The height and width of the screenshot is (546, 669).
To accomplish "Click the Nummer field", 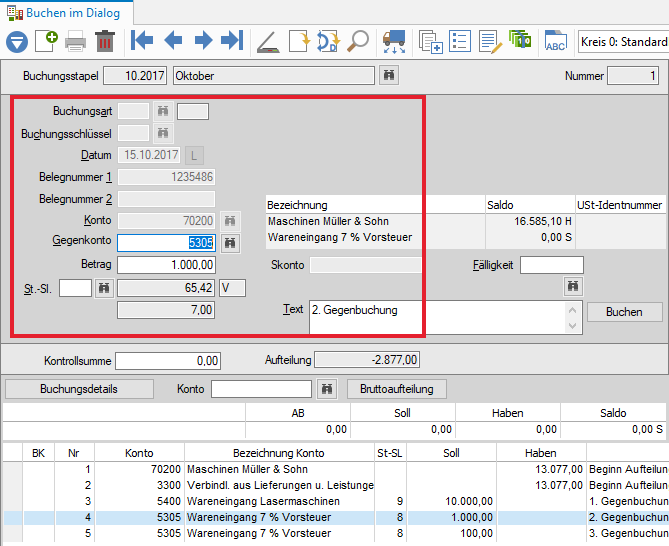I will pos(633,76).
